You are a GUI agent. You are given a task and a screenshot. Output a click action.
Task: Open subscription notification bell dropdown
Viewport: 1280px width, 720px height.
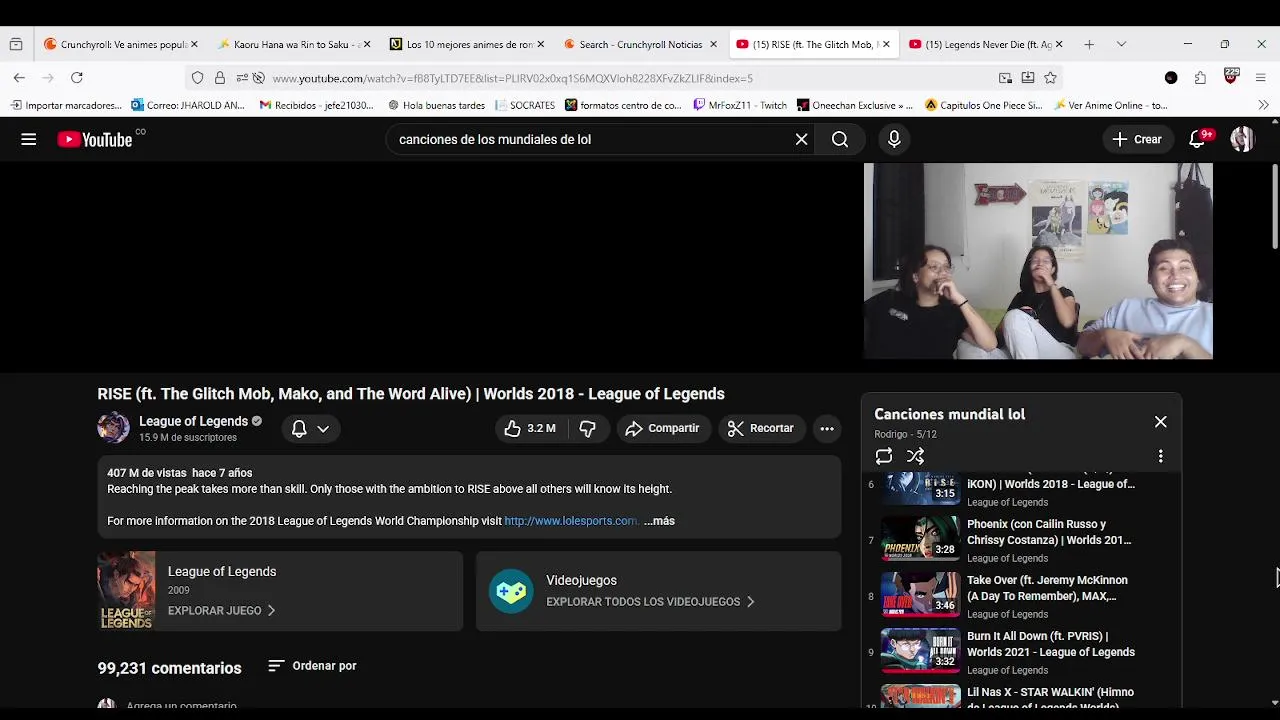[310, 428]
